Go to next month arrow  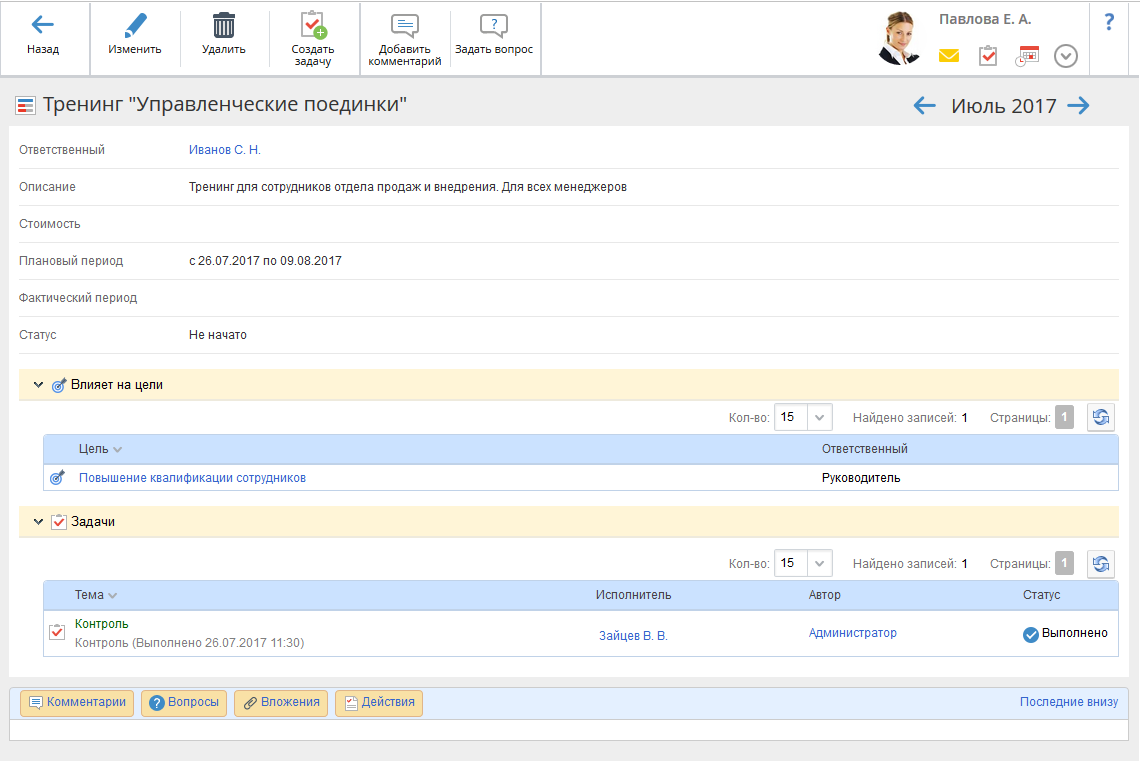[1078, 106]
